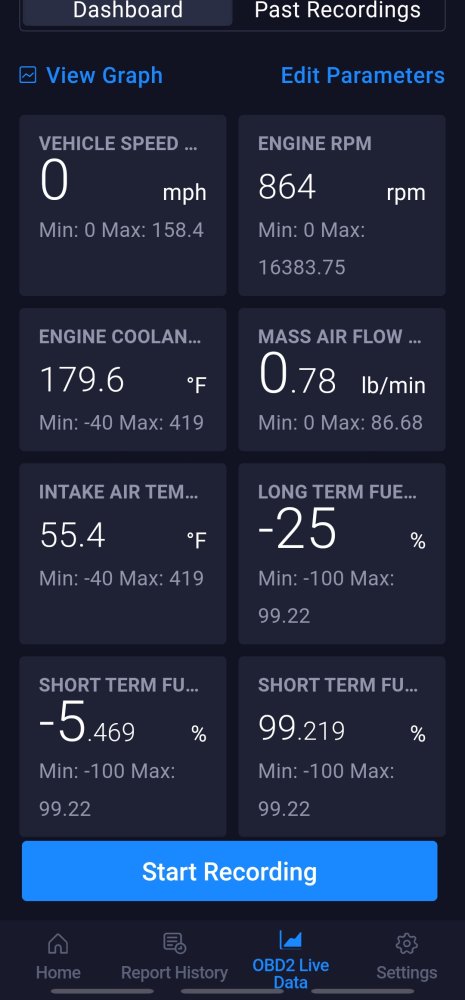Open the Home icon in bottom navigation
This screenshot has width=465, height=1000.
point(58,943)
